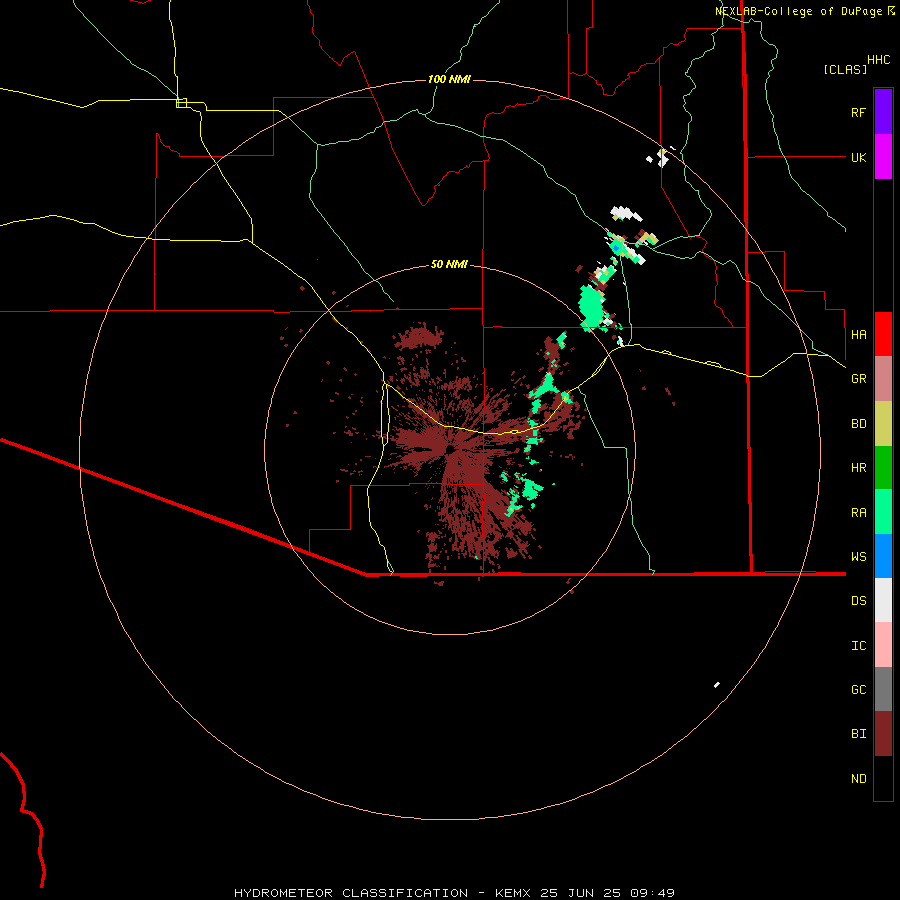Screen dimensions: 900x900
Task: Click the WS legend label
Action: click(858, 557)
